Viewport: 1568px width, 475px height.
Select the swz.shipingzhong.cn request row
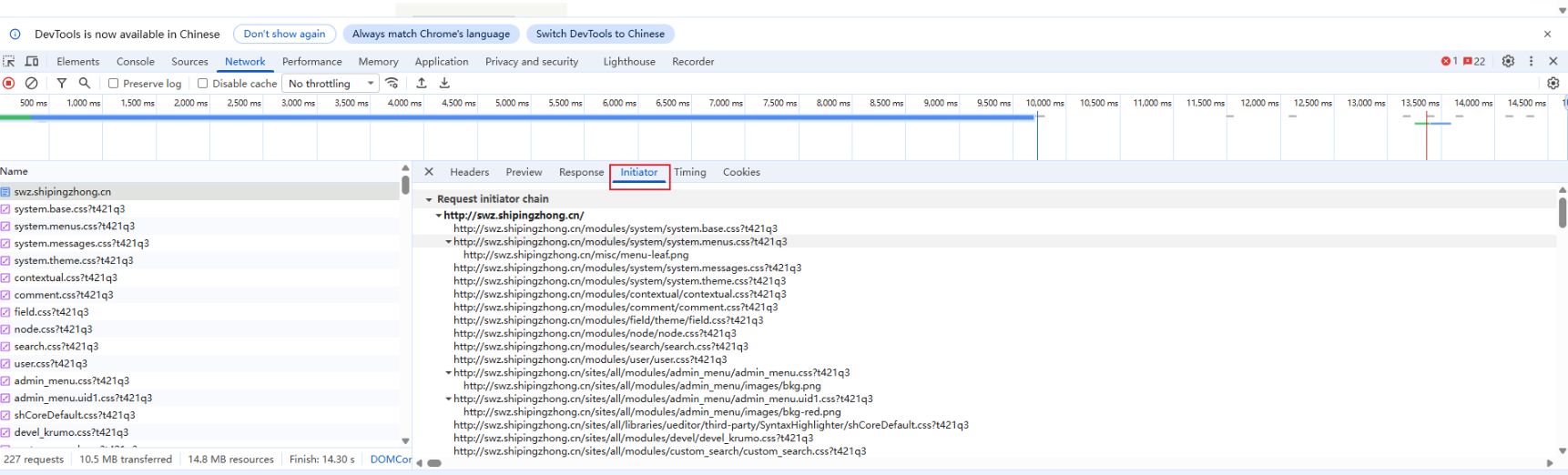point(63,192)
